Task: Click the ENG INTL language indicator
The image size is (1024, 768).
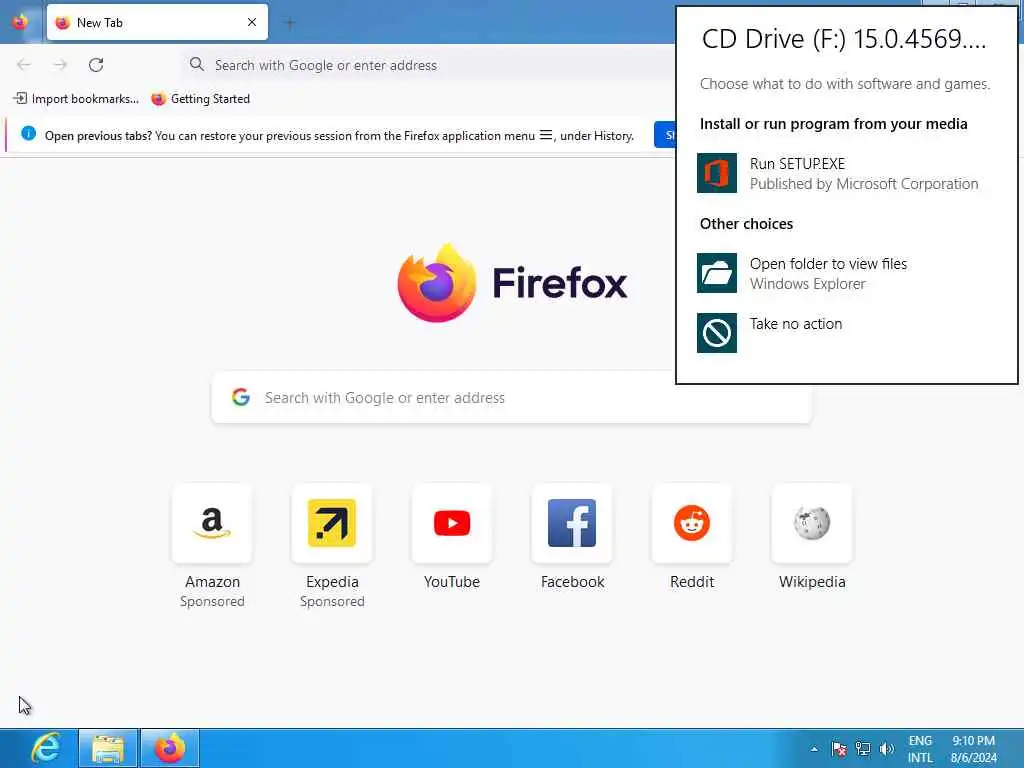Action: 920,749
